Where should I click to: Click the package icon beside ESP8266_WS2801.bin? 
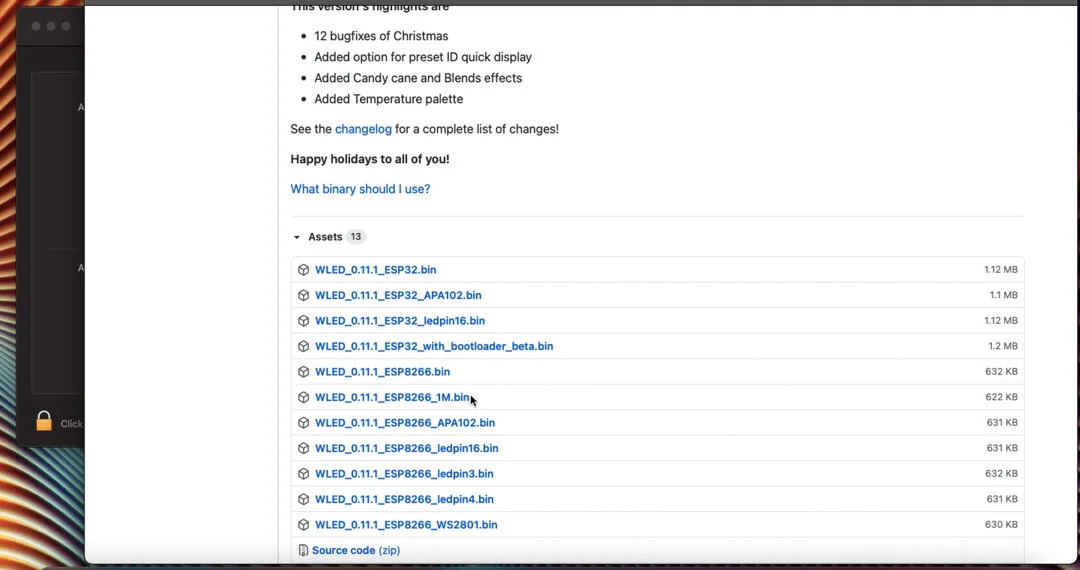pyautogui.click(x=303, y=525)
